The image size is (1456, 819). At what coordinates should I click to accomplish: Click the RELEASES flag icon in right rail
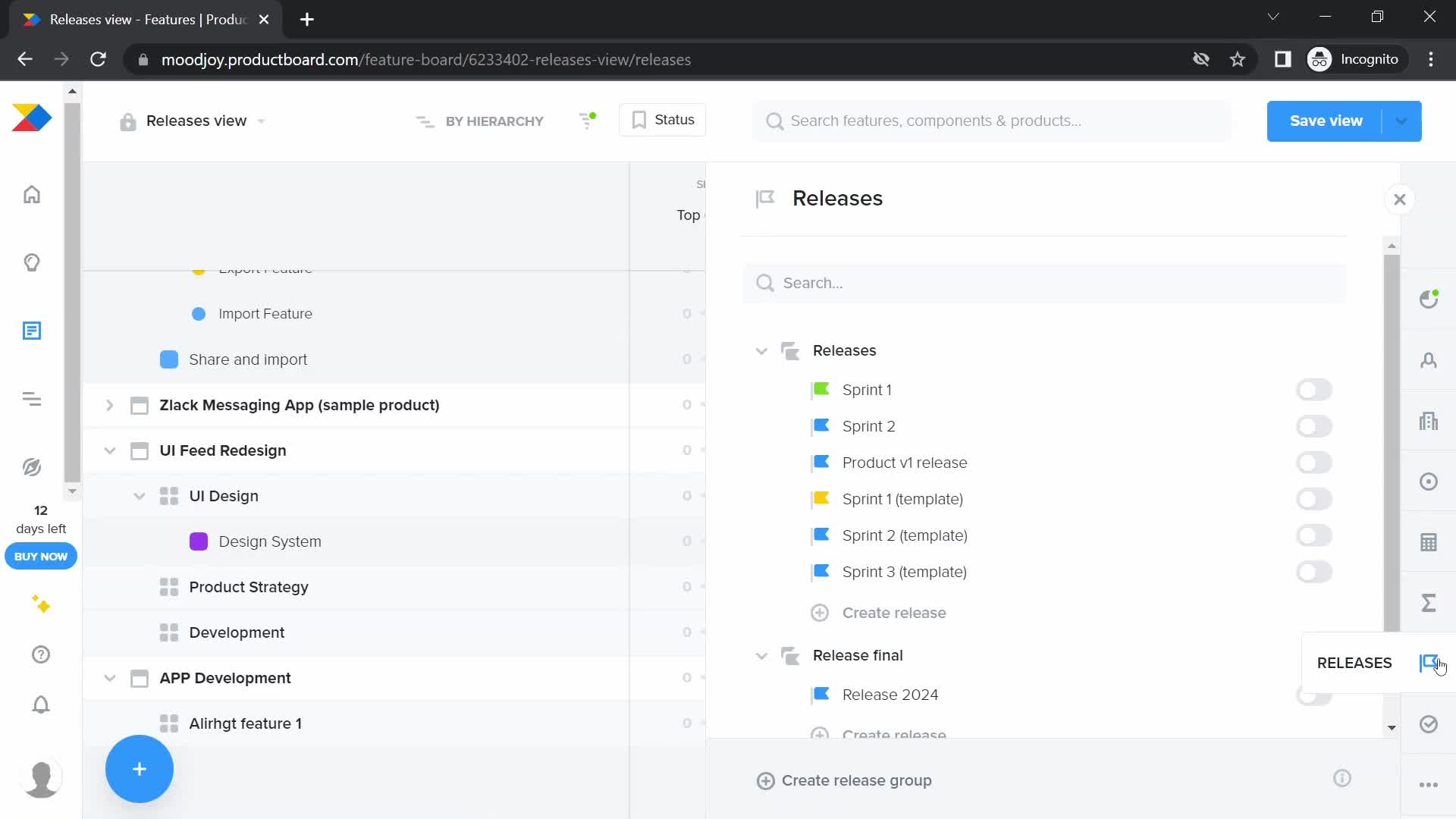point(1429,664)
